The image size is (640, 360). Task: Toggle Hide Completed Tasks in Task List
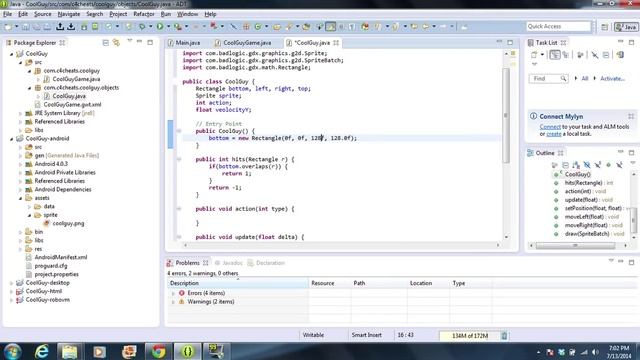(595, 55)
